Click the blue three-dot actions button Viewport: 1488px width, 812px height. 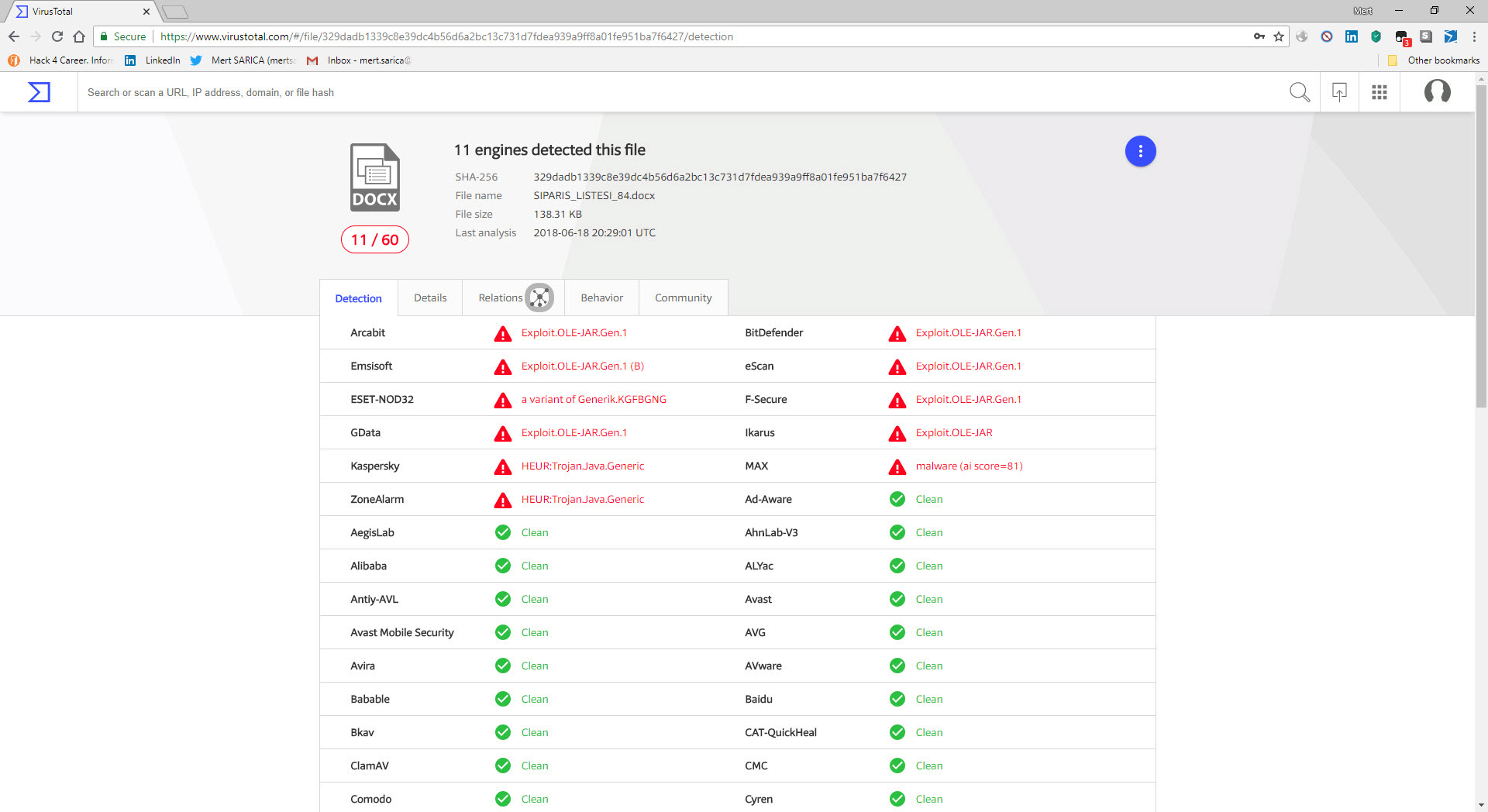tap(1140, 151)
